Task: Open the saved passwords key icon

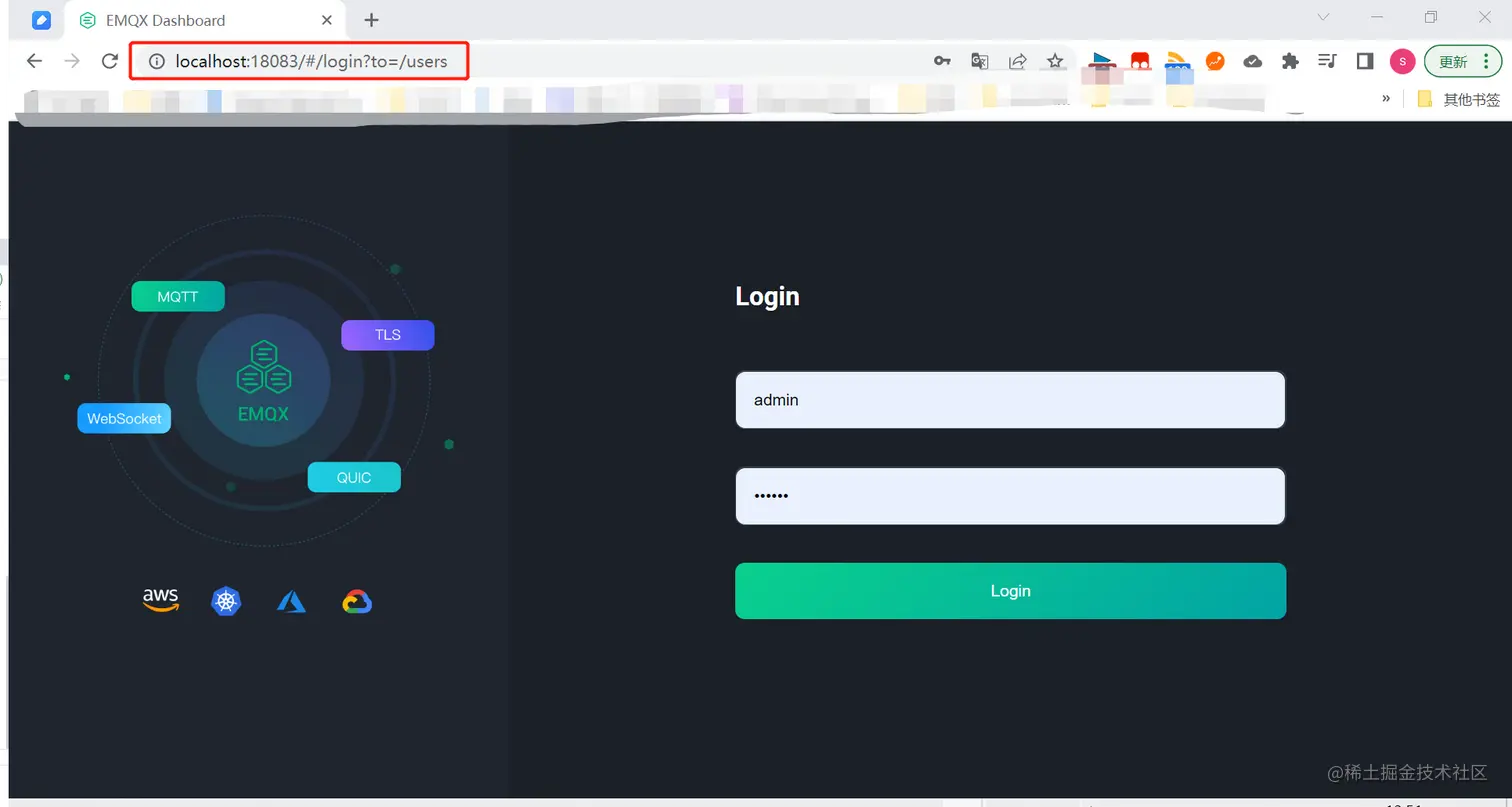Action: 942,61
